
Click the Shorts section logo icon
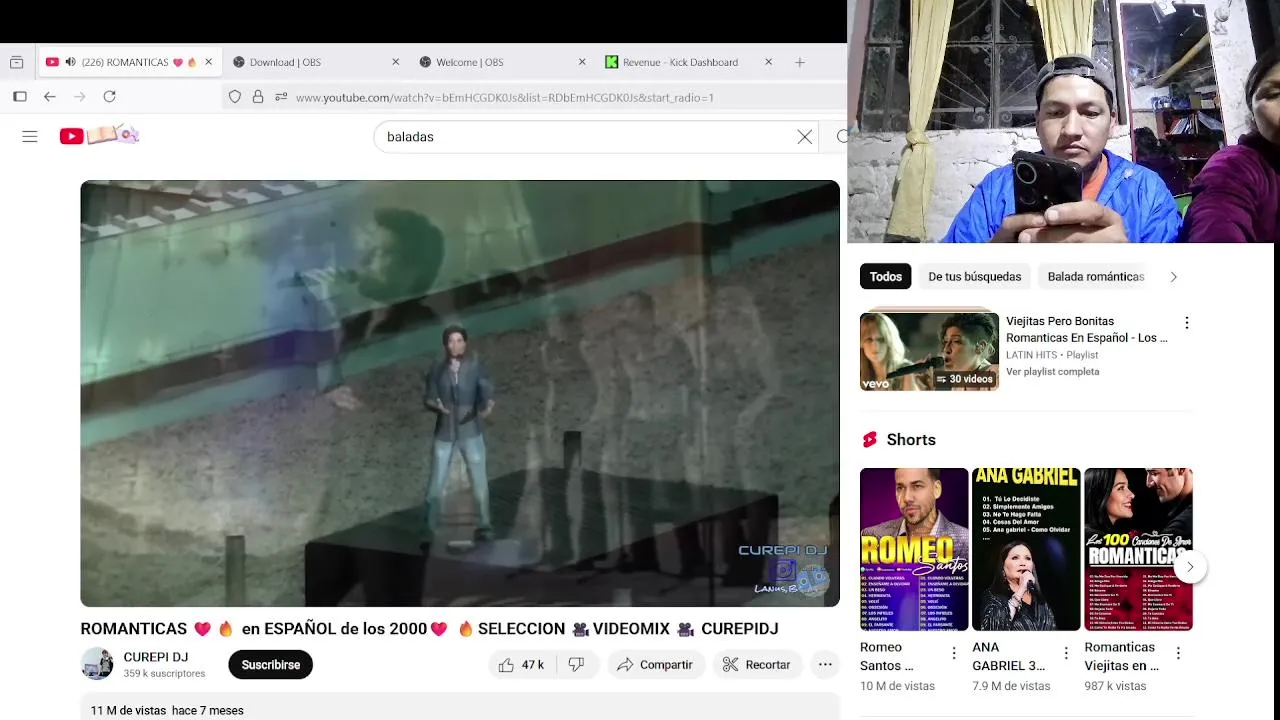pyautogui.click(x=869, y=440)
